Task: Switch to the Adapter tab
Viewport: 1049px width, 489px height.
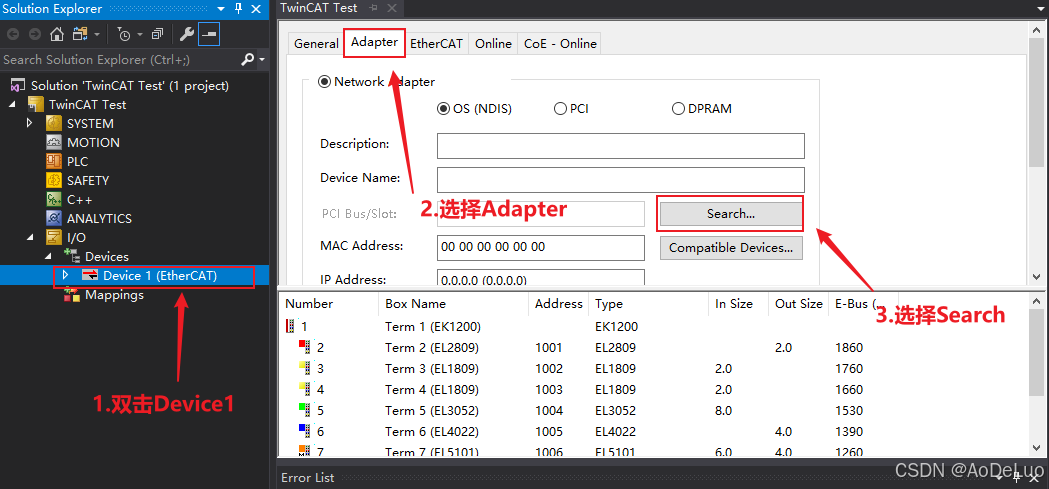Action: [x=375, y=42]
